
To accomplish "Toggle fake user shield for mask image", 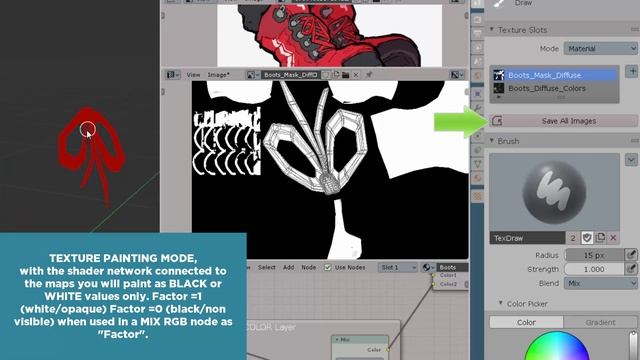I will tap(326, 75).
